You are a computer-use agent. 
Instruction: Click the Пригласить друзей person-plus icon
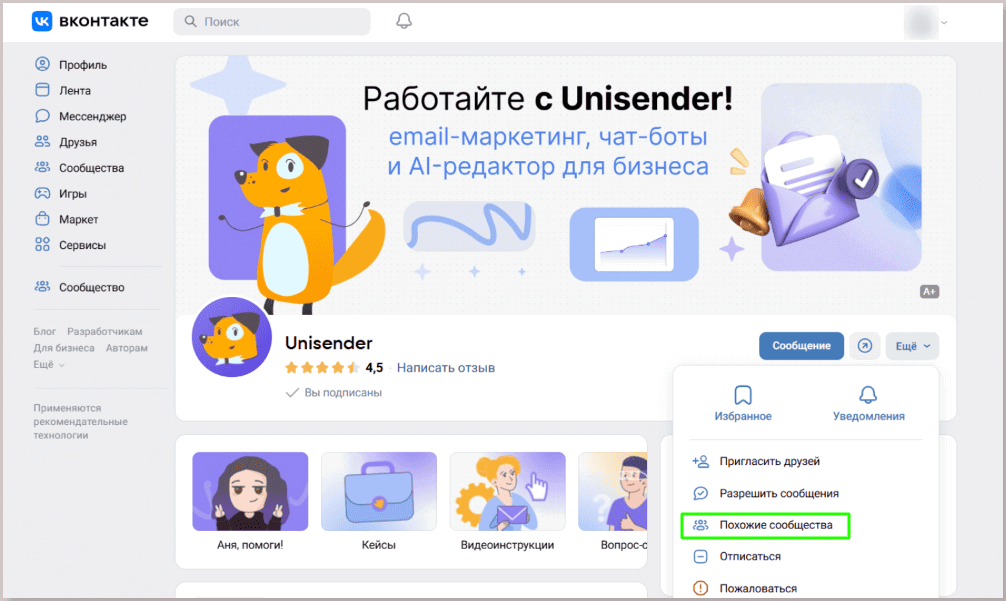(701, 461)
